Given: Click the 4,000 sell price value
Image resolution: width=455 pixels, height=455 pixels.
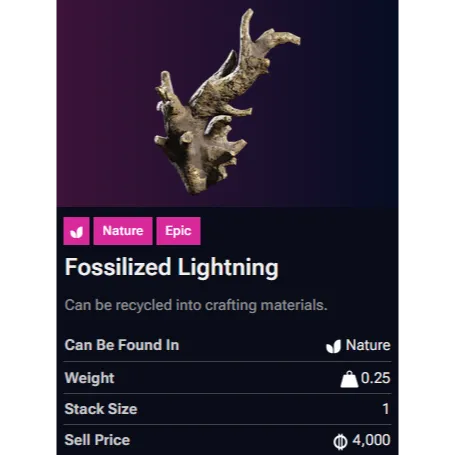Looking at the screenshot, I should (371, 440).
